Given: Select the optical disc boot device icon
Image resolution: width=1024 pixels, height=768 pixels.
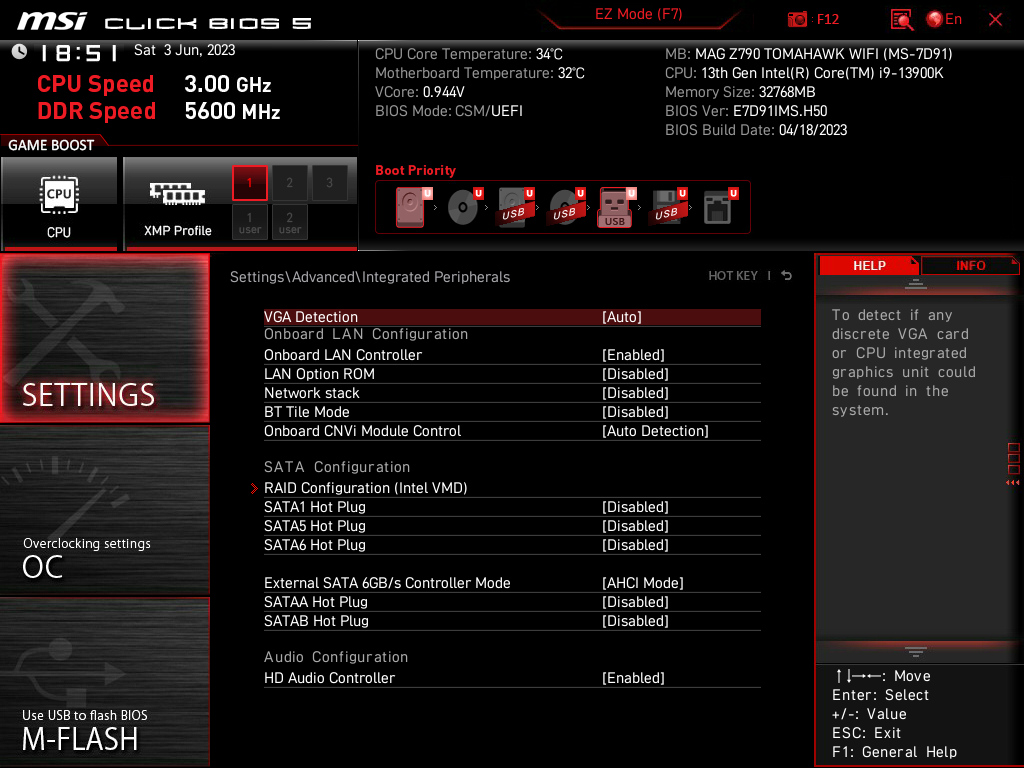Looking at the screenshot, I should [x=464, y=207].
